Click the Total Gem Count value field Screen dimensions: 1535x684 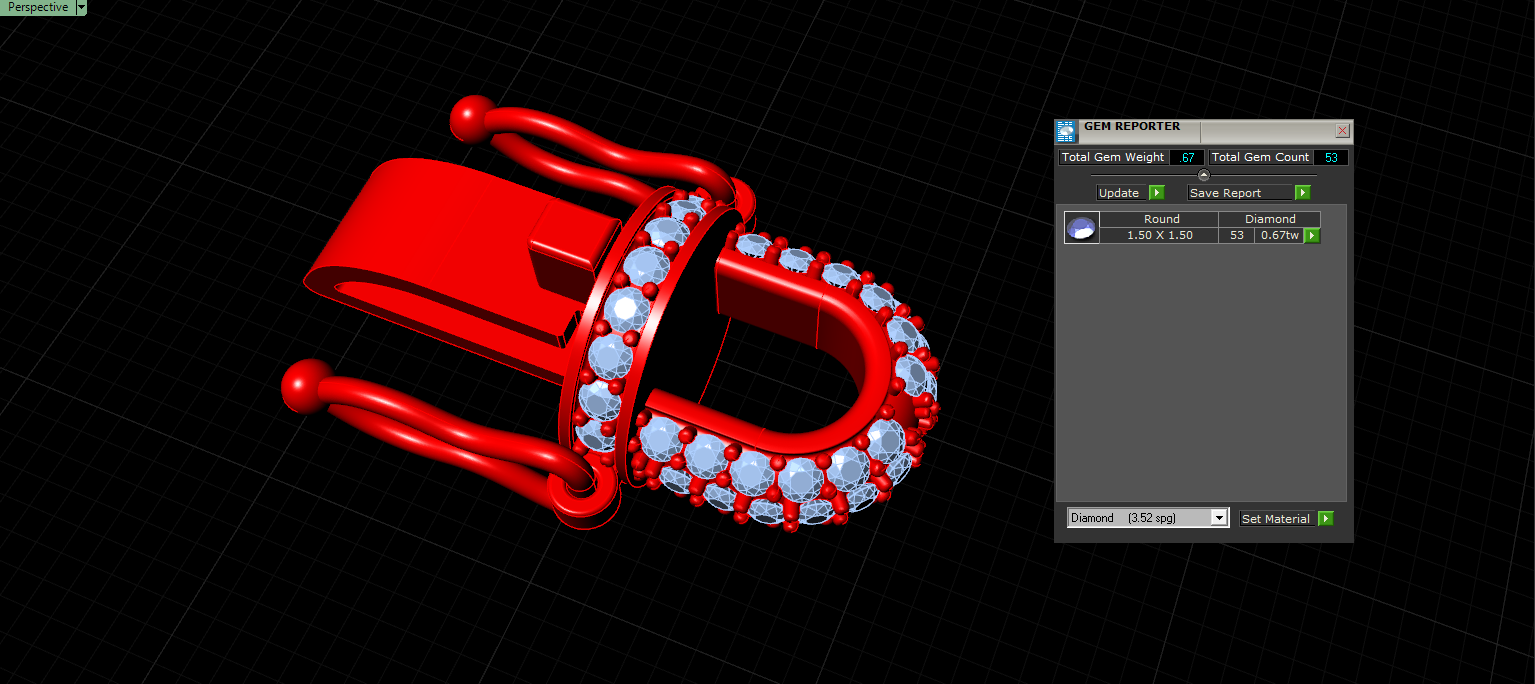[x=1331, y=158]
